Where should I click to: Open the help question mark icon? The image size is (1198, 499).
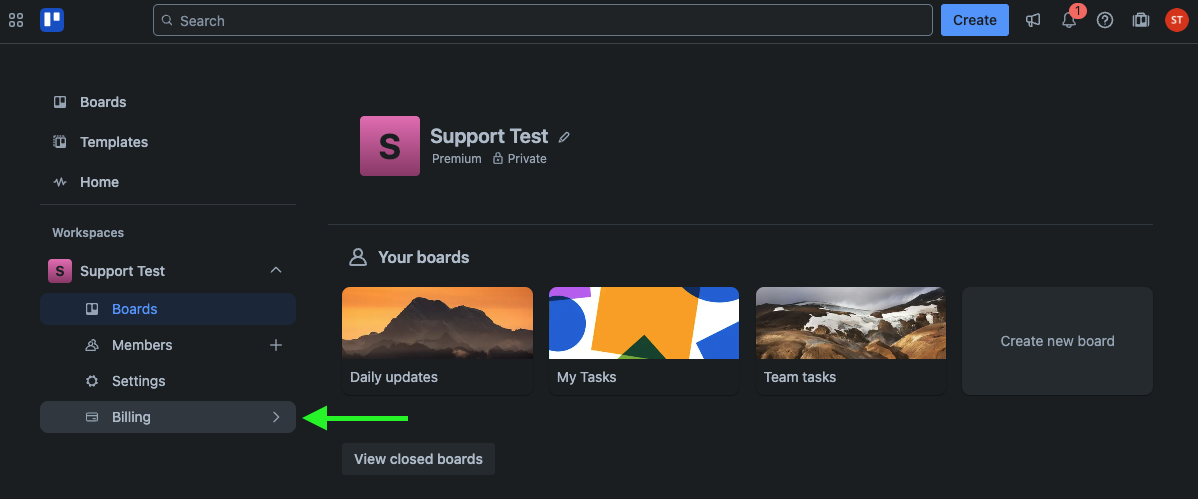pos(1105,21)
